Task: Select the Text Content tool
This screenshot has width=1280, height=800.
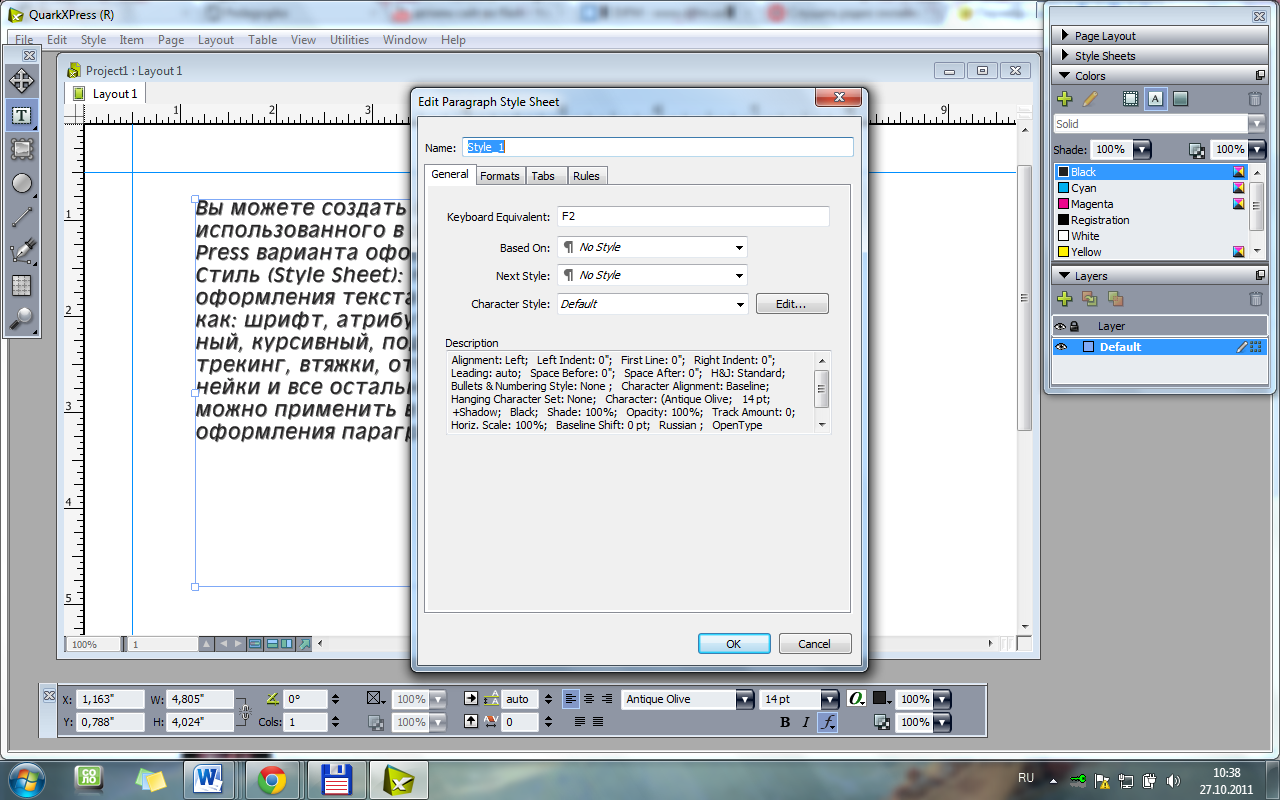Action: (21, 115)
